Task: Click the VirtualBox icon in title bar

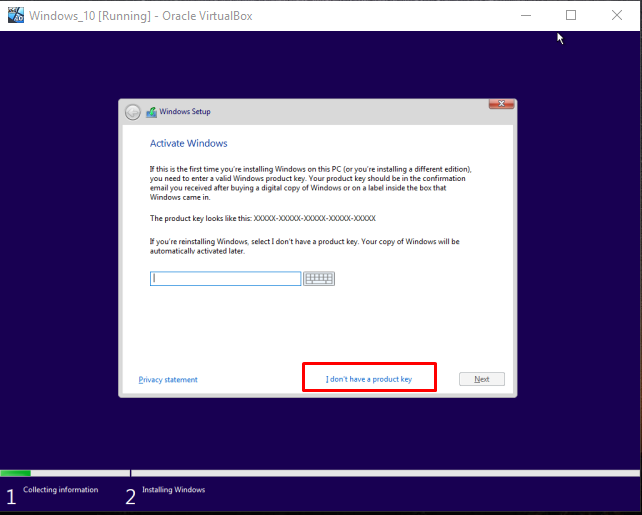Action: coord(16,15)
